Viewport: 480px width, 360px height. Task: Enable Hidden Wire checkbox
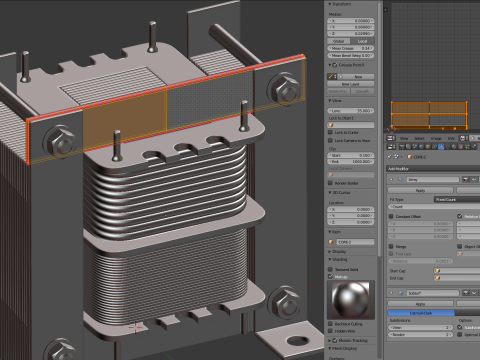point(330,331)
